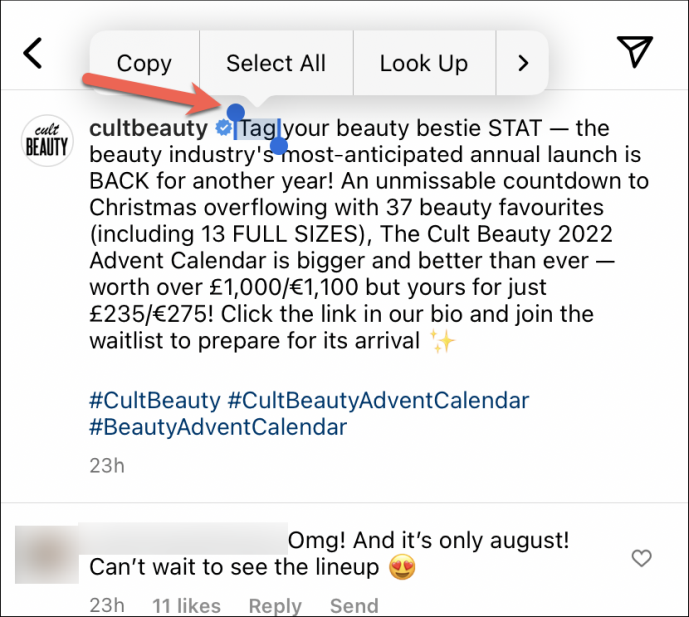This screenshot has width=689, height=617.
Task: Tap Send under the comment
Action: (x=354, y=605)
